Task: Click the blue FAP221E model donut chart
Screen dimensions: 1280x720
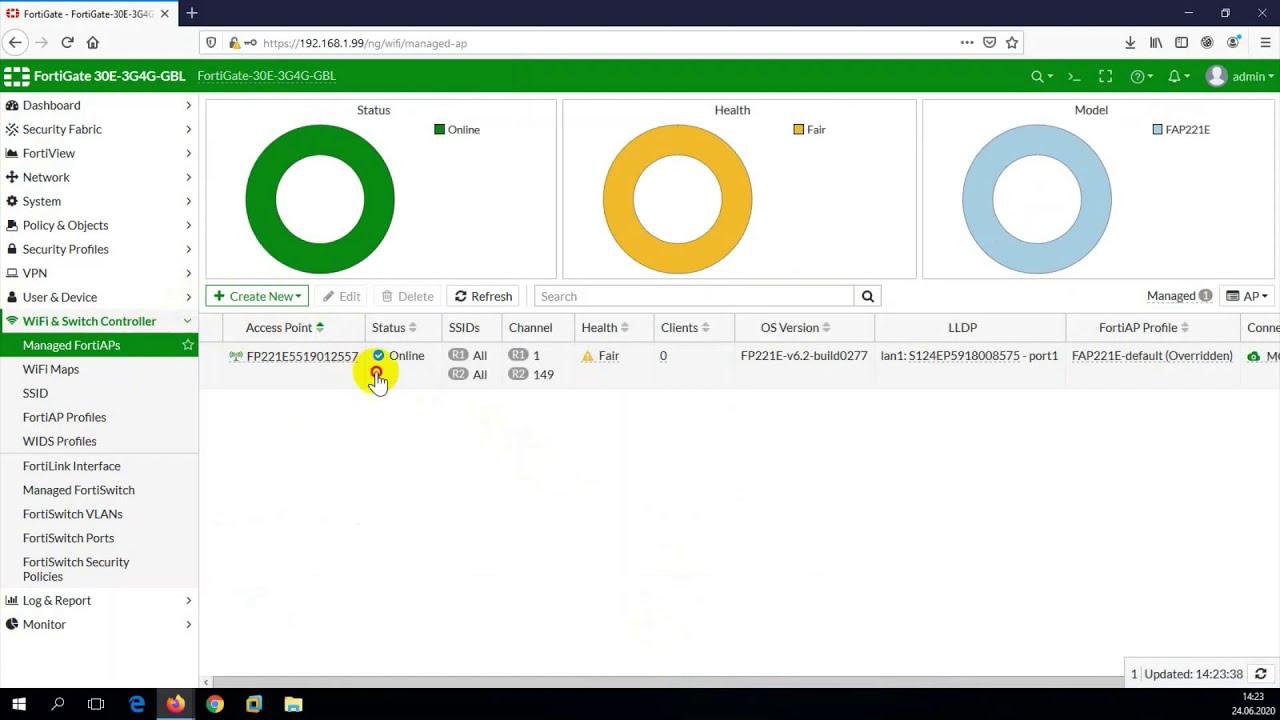Action: click(1037, 199)
